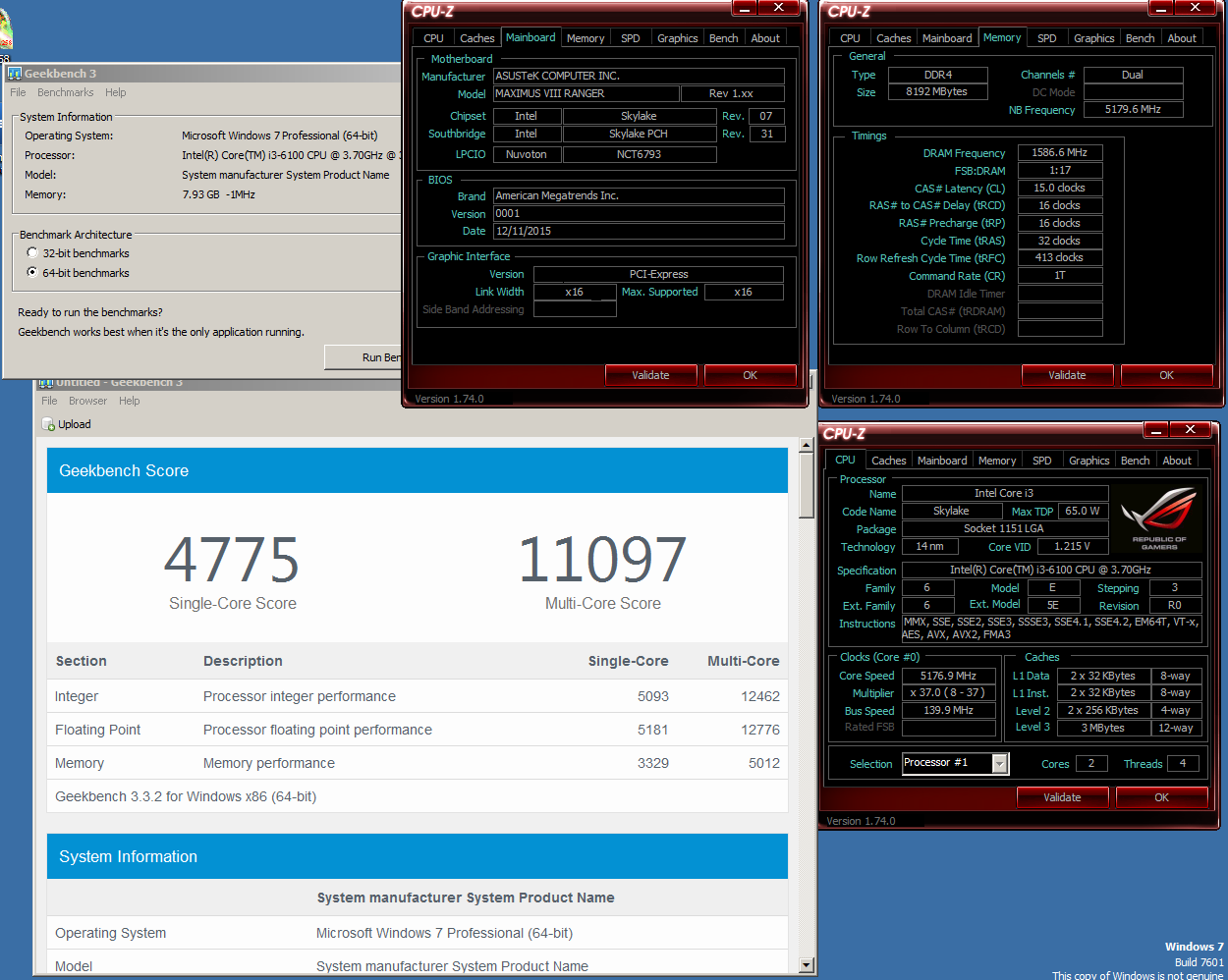The width and height of the screenshot is (1228, 980).
Task: Switch to Caches tab in Mainboard CPU-Z window
Action: point(477,38)
